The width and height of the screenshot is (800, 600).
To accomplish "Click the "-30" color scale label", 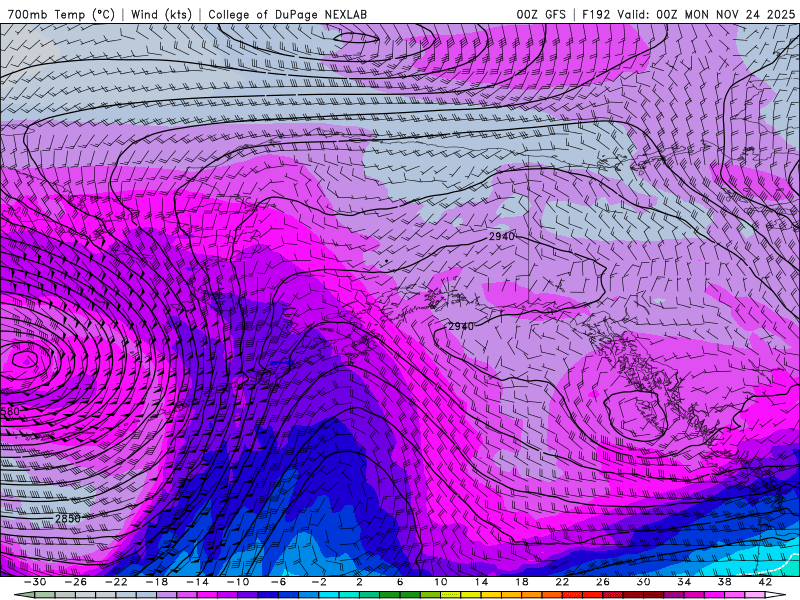I will [x=35, y=582].
